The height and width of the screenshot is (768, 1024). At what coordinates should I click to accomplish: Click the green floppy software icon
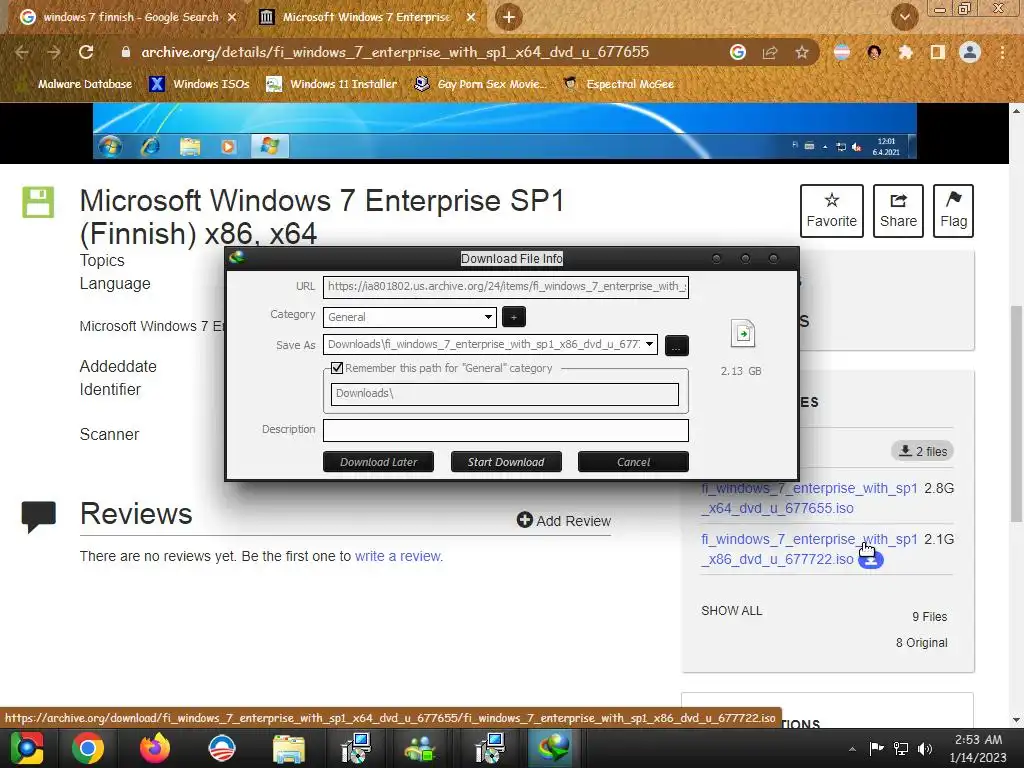[38, 202]
